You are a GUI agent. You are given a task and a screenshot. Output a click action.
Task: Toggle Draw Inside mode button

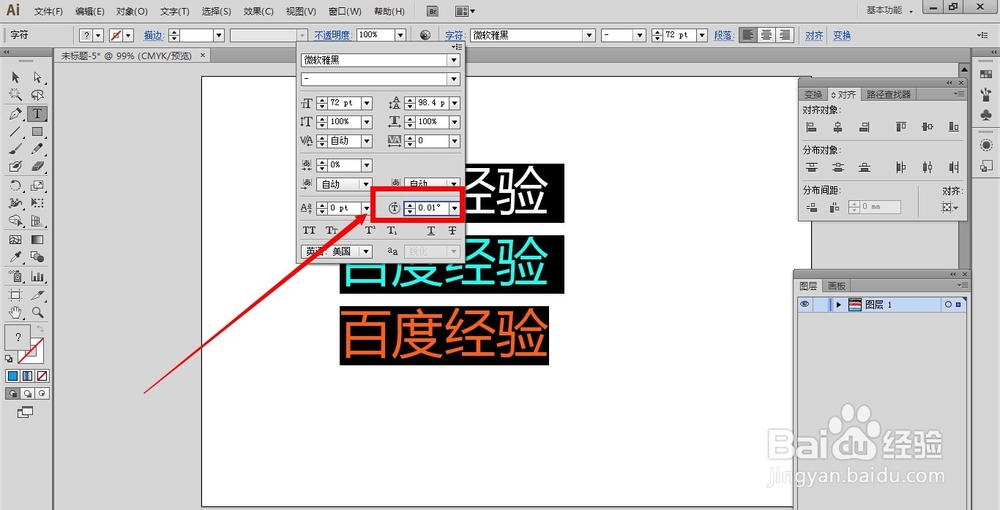[42, 393]
